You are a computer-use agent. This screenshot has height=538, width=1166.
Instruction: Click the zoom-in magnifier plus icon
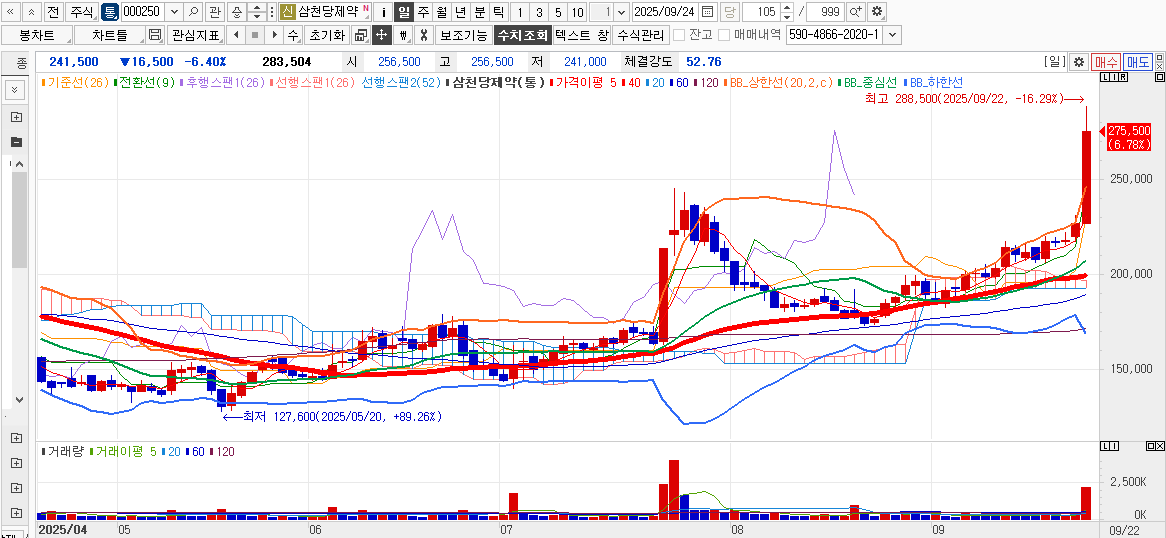coord(855,12)
